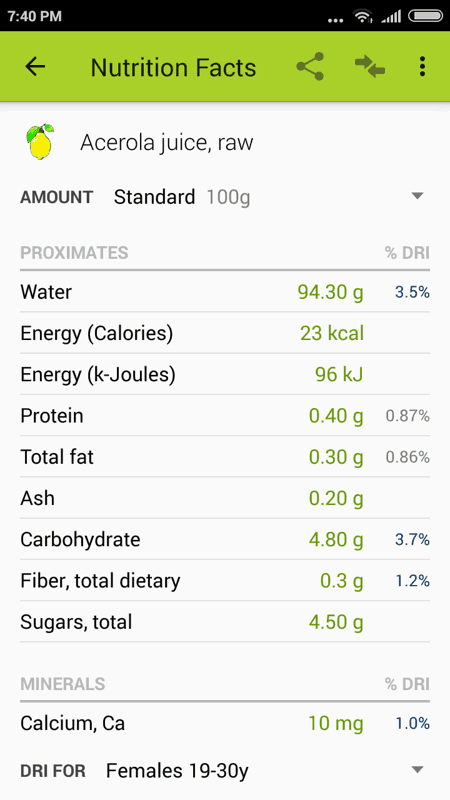Select the Water nutrient row
This screenshot has height=800, width=450.
(225, 292)
